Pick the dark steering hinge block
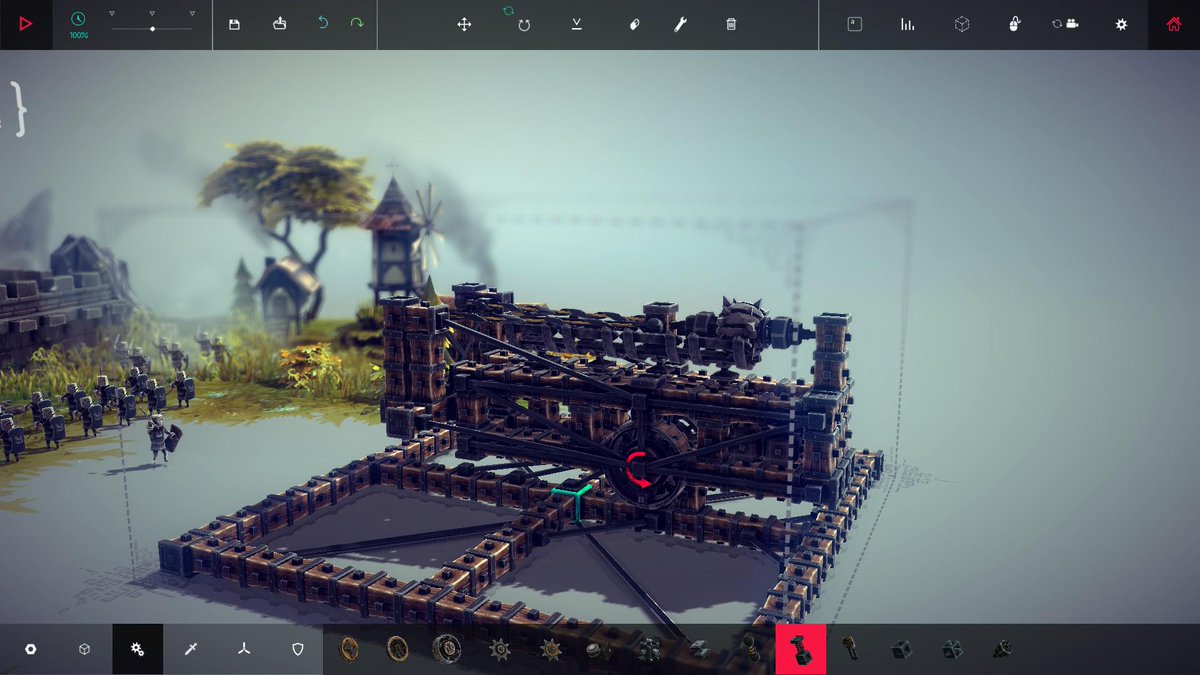Viewport: 1200px width, 675px height. pos(649,649)
